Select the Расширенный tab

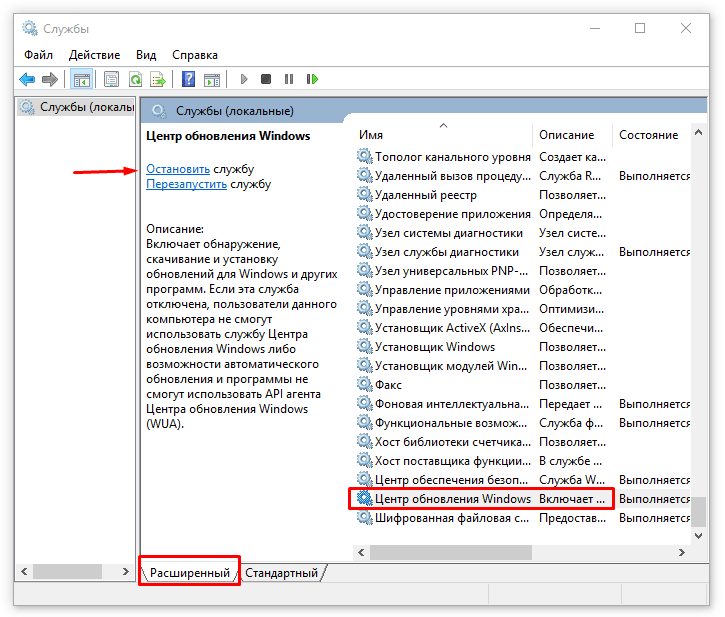pos(190,573)
